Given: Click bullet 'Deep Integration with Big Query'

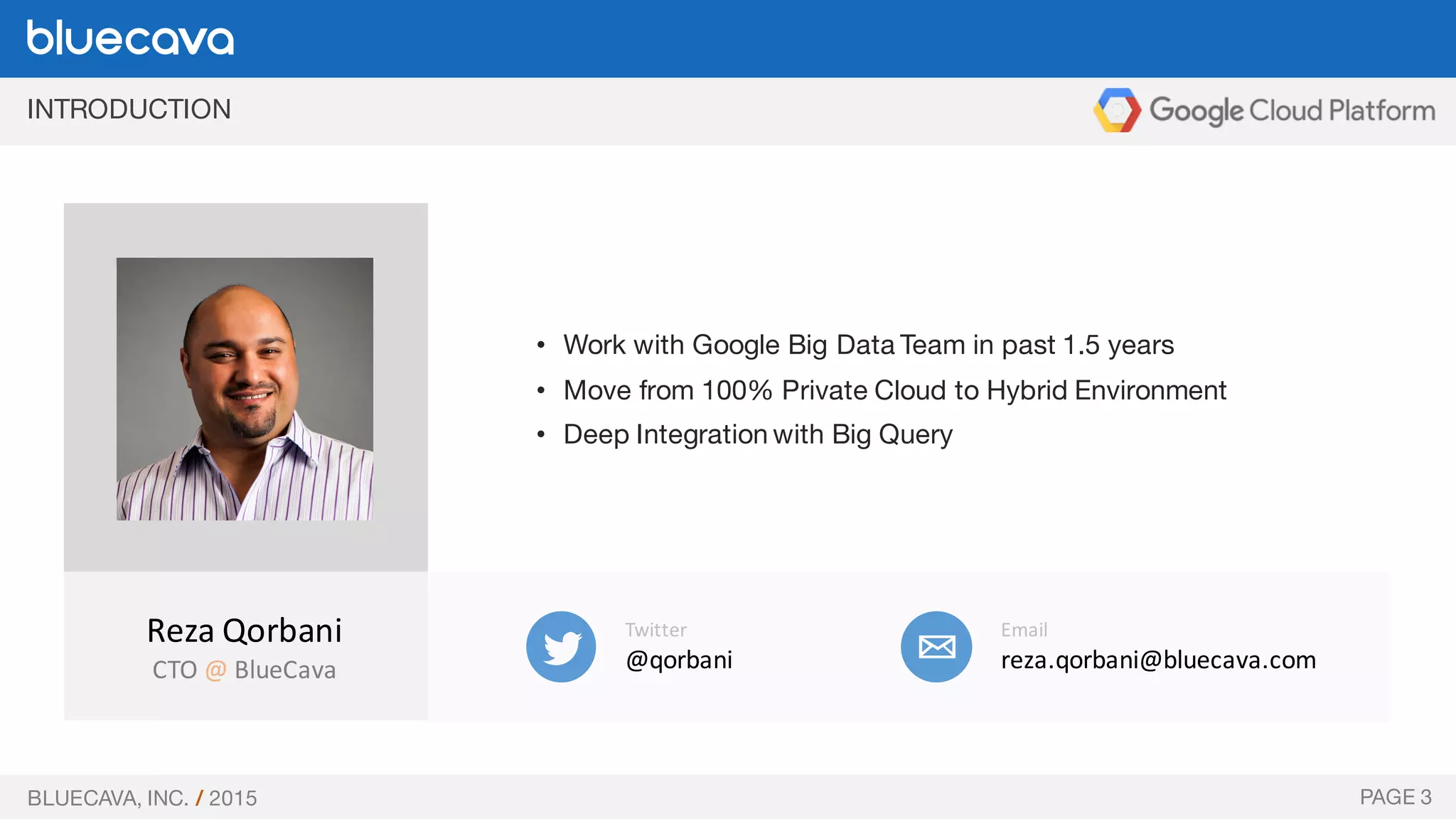Looking at the screenshot, I should tap(758, 435).
